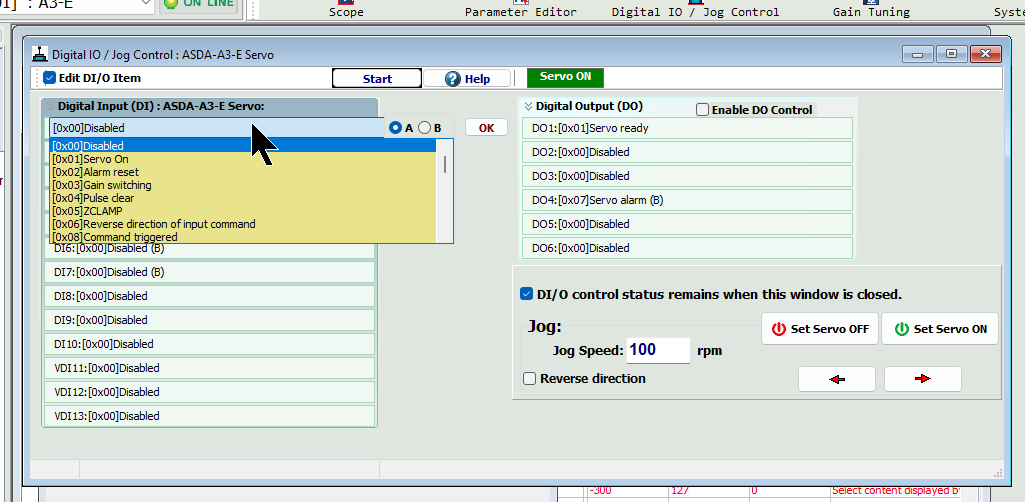Toggle the Edit DI/O Item checkbox
The height and width of the screenshot is (502, 1025).
click(50, 78)
